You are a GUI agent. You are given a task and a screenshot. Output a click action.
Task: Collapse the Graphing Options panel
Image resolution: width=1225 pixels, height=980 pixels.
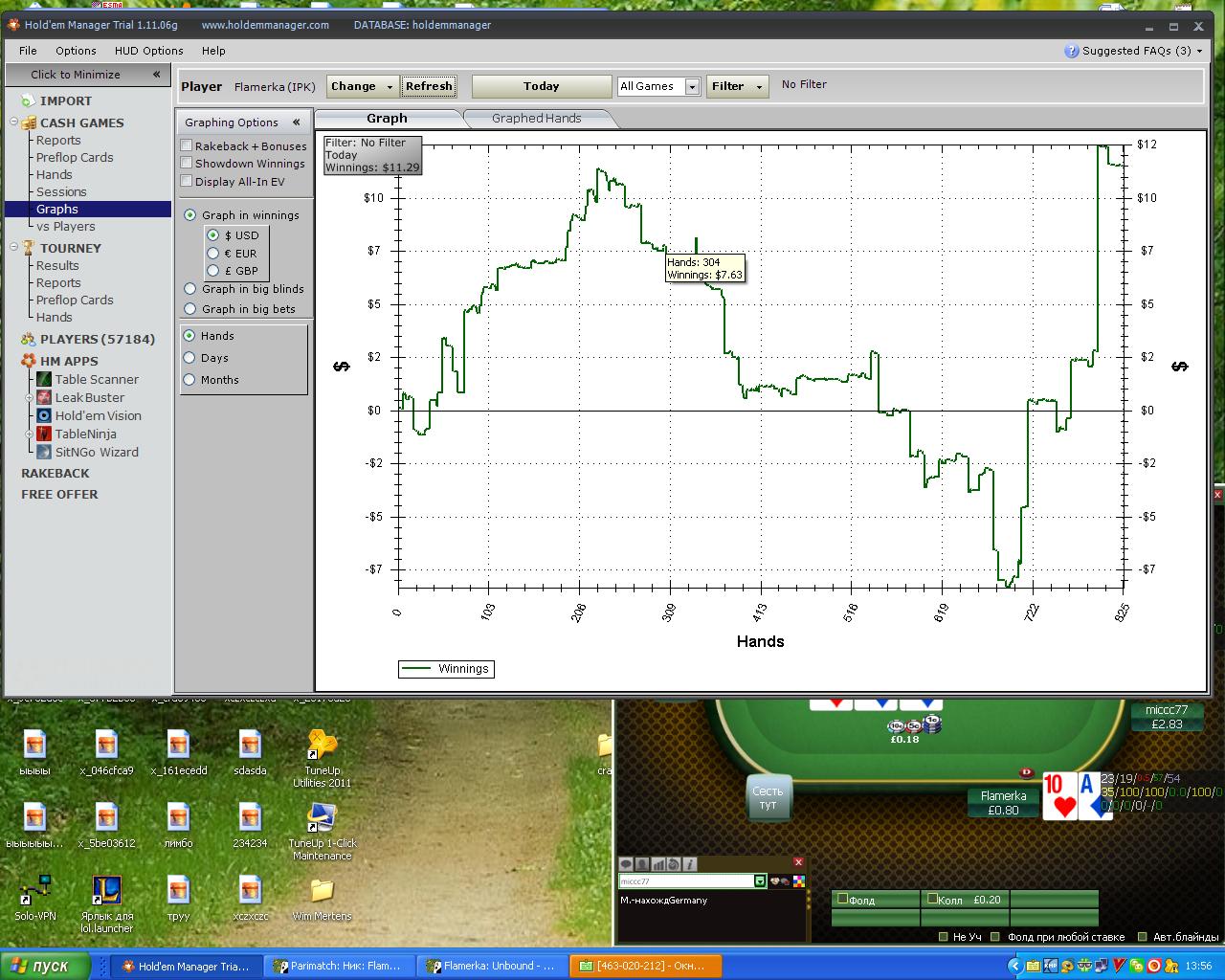click(297, 122)
